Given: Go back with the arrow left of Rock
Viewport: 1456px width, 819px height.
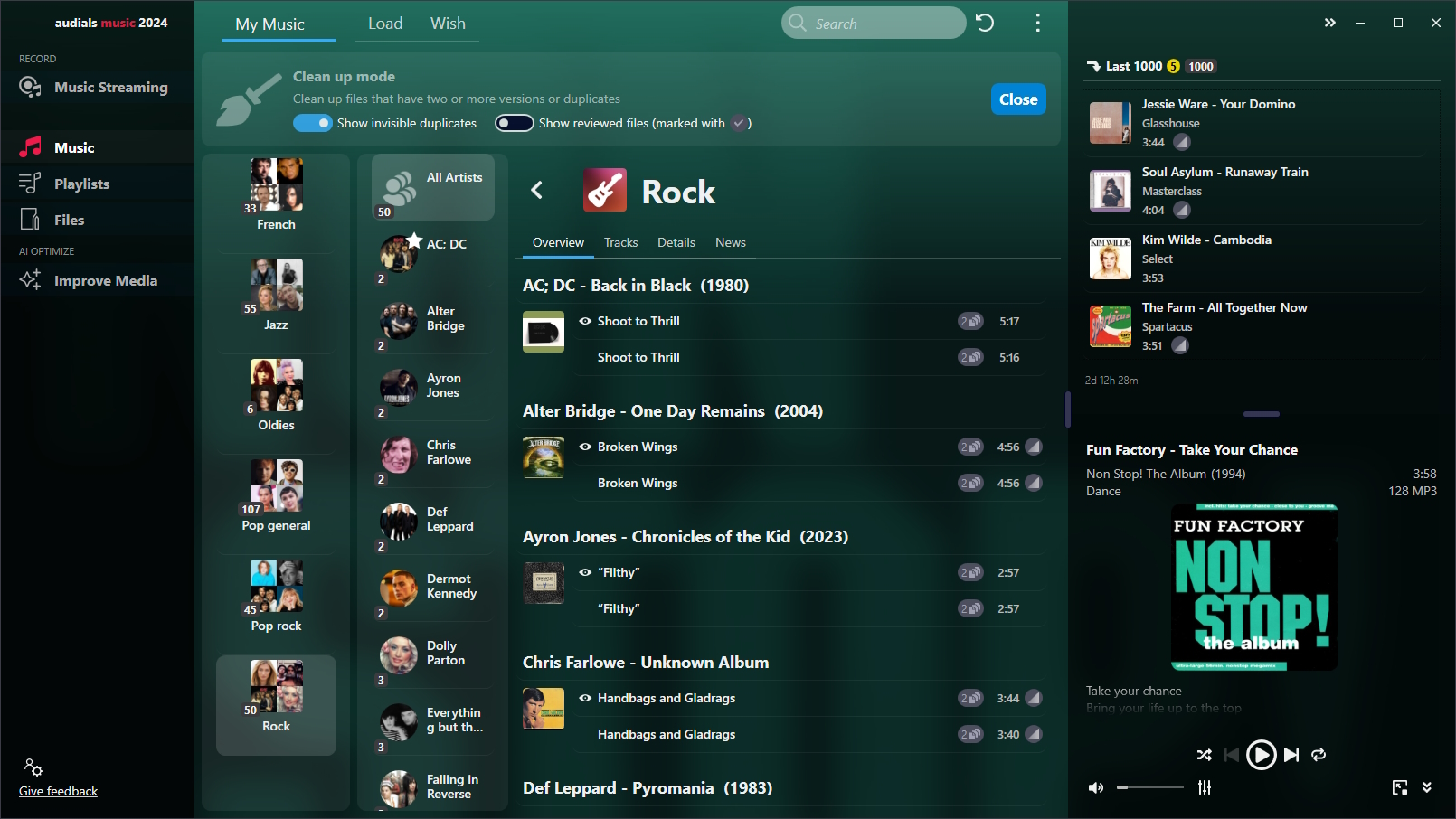Looking at the screenshot, I should tap(537, 190).
